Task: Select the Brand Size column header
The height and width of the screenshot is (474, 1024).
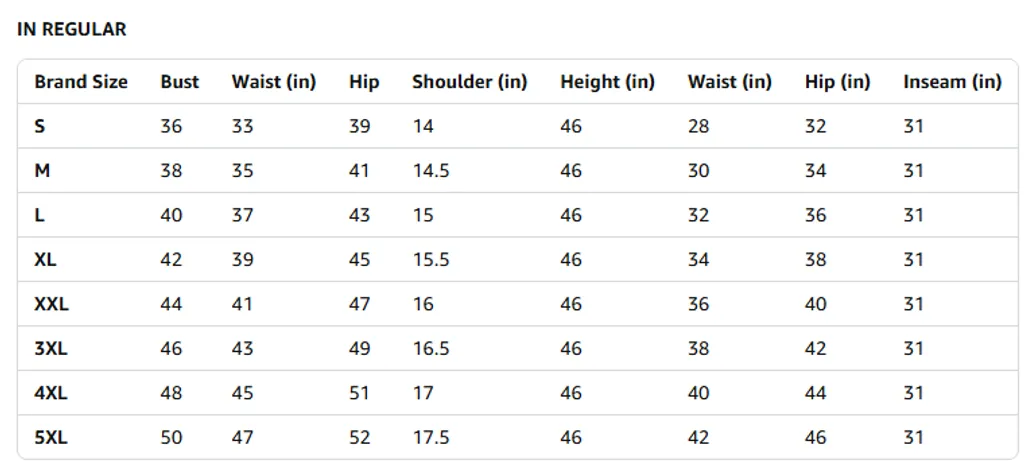Action: [81, 82]
